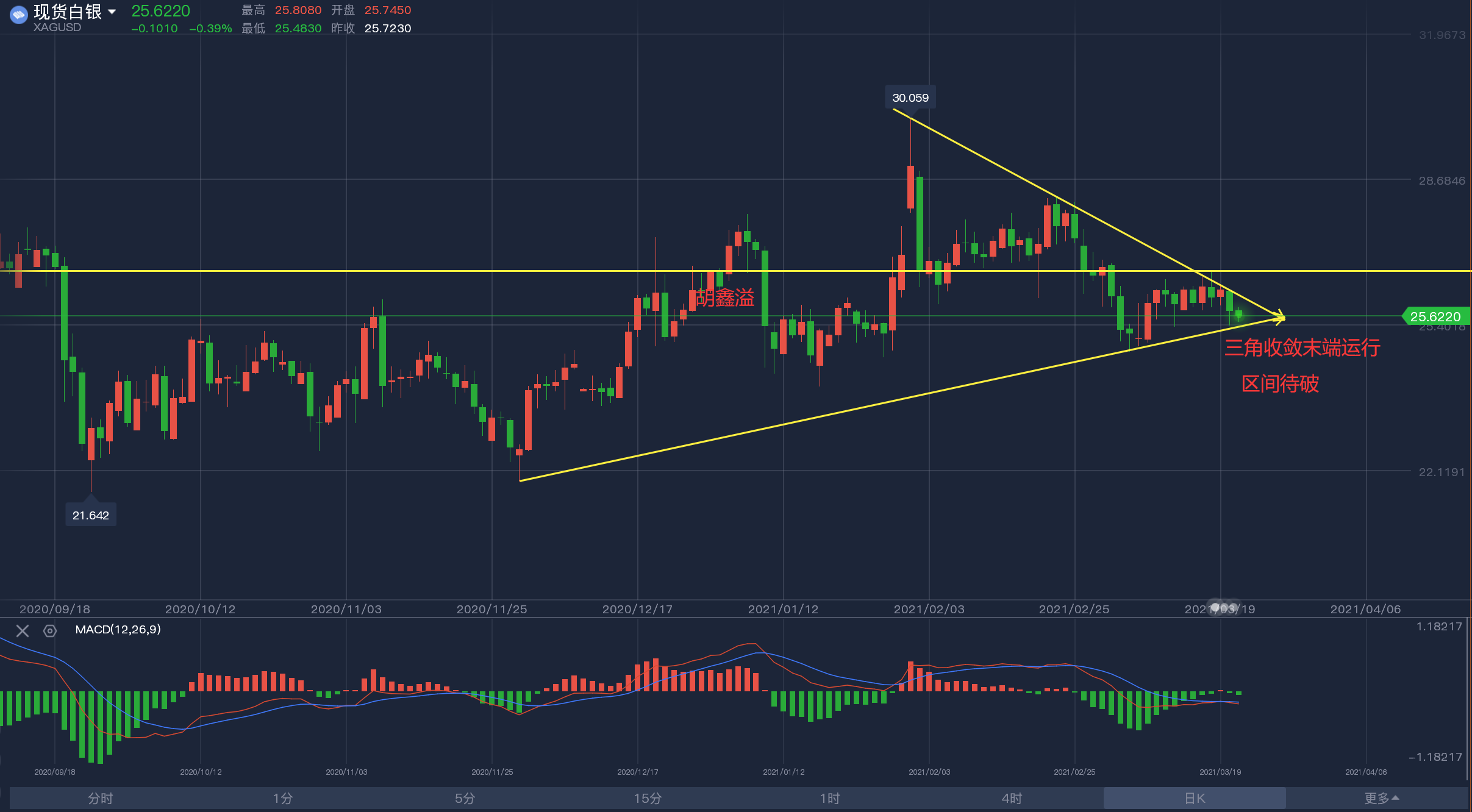Click the 28.6846 price axis label

click(1442, 180)
